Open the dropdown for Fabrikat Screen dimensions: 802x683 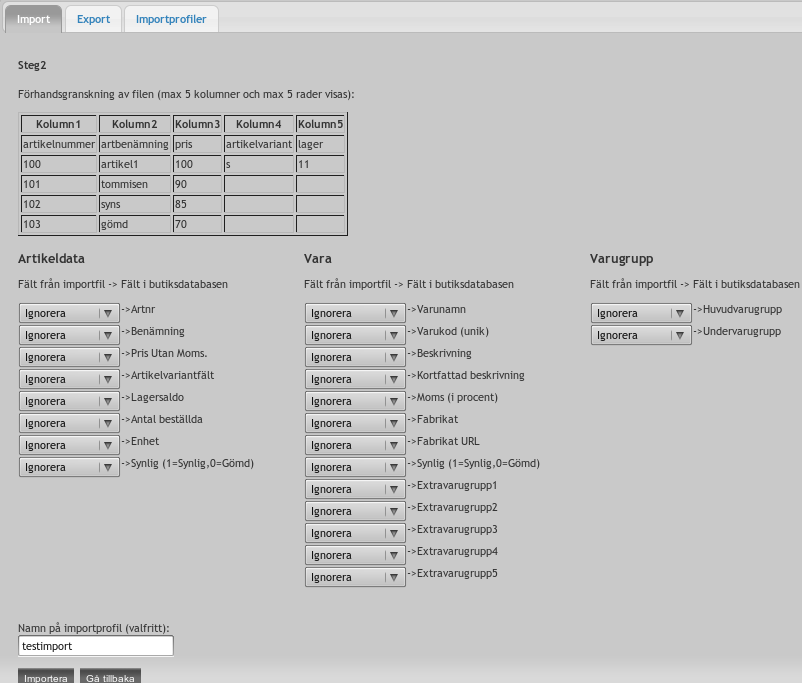click(355, 423)
